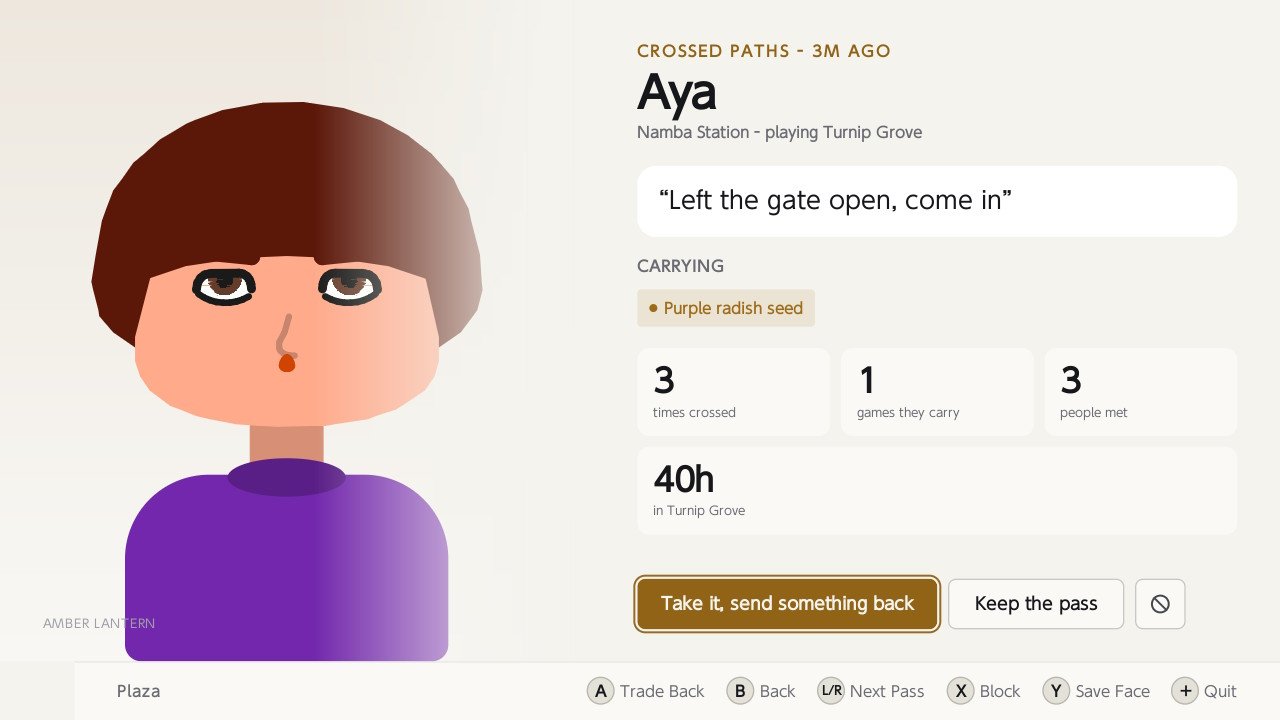Select the Purple radish seed item tag

click(726, 308)
